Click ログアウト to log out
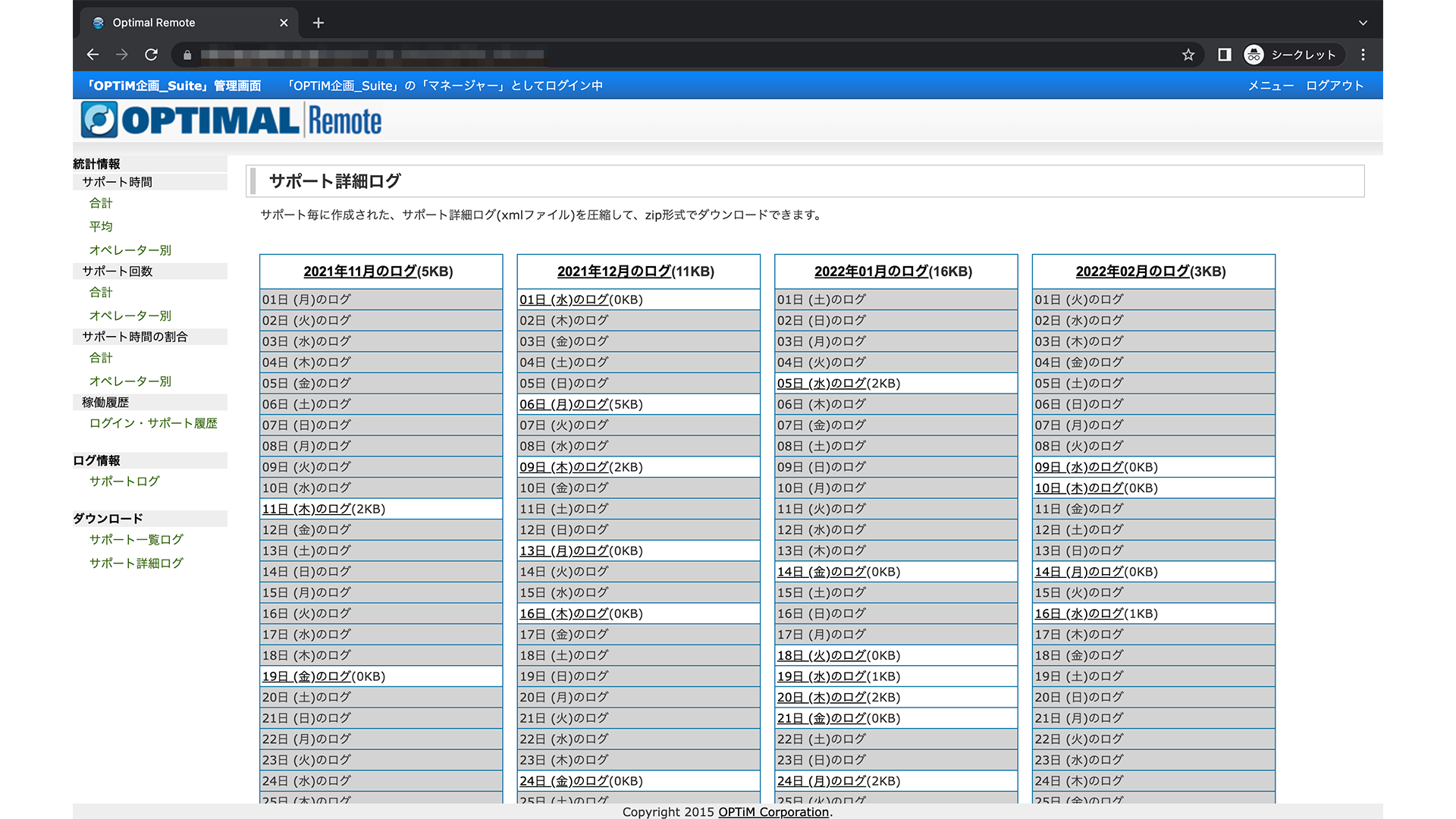 1335,86
